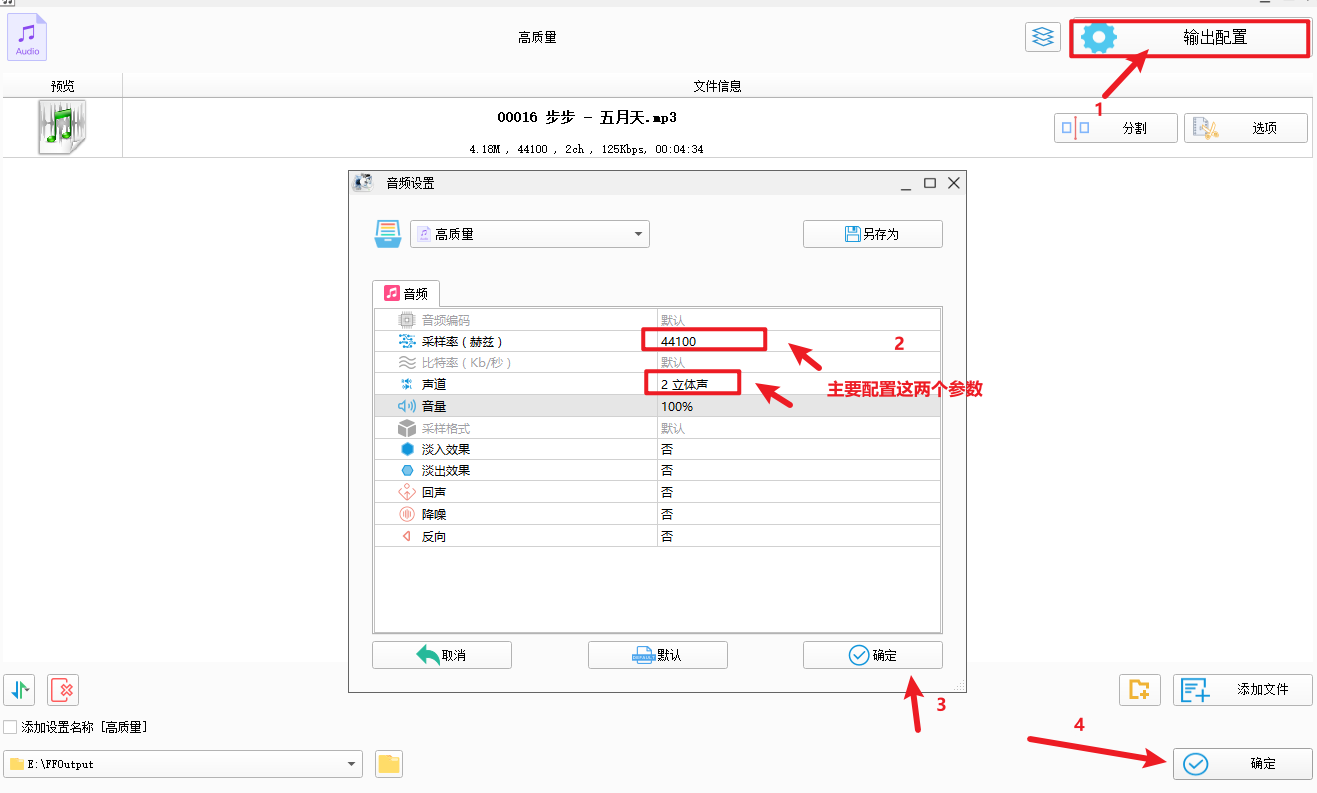1317x793 pixels.
Task: Click the channel value 2 立体声
Action: click(684, 384)
